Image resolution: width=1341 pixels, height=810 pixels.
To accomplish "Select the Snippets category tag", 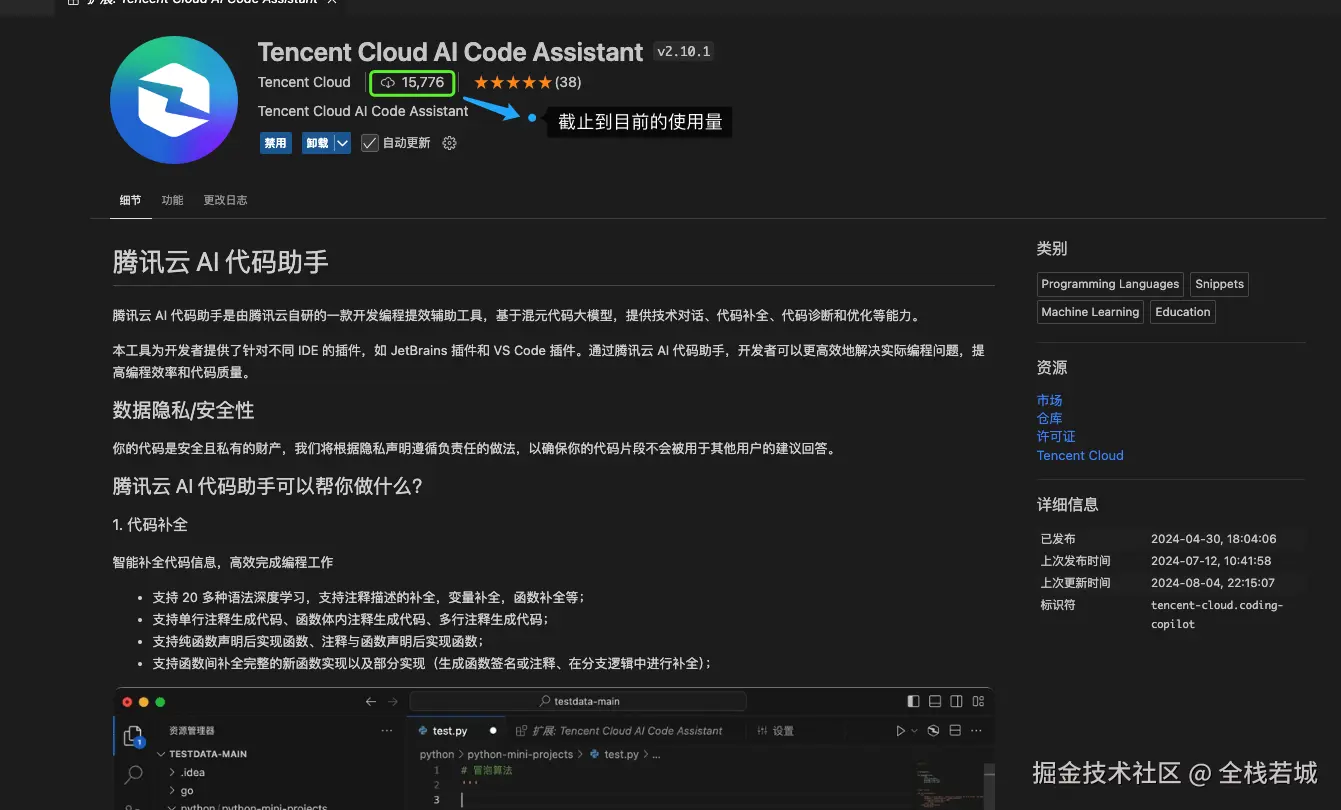I will point(1219,284).
